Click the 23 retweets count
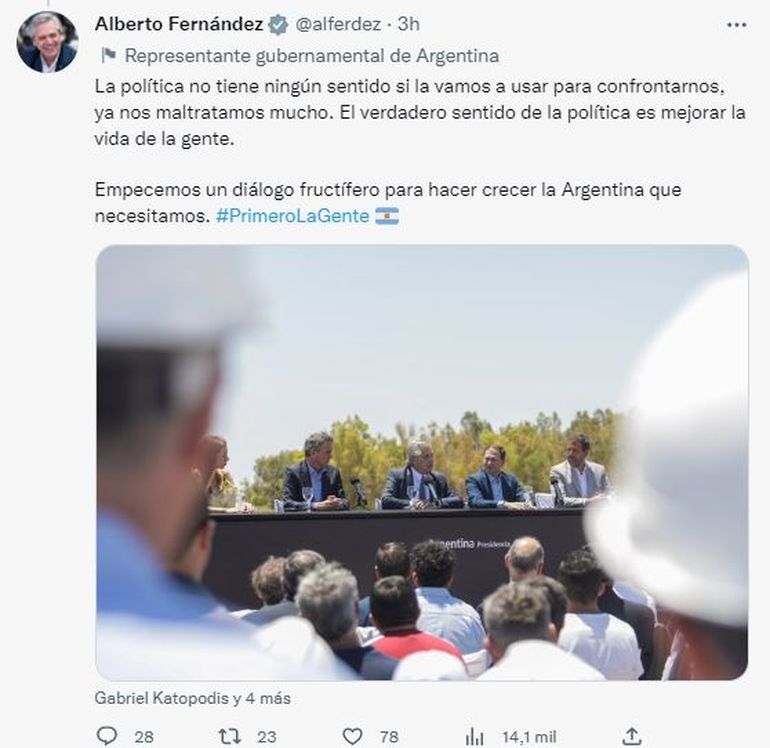Screen dimensions: 770x748 [267, 737]
